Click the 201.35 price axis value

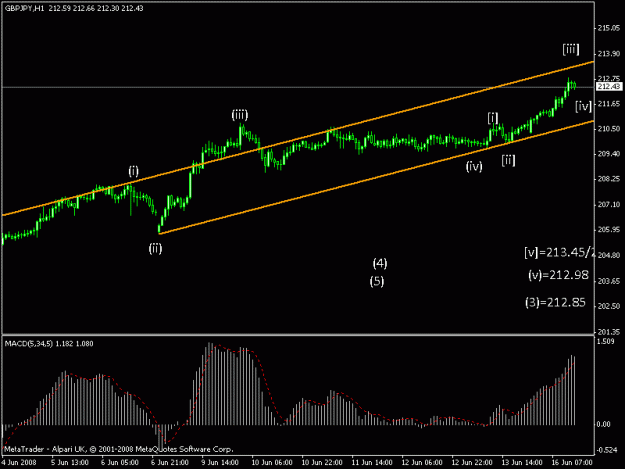609,332
